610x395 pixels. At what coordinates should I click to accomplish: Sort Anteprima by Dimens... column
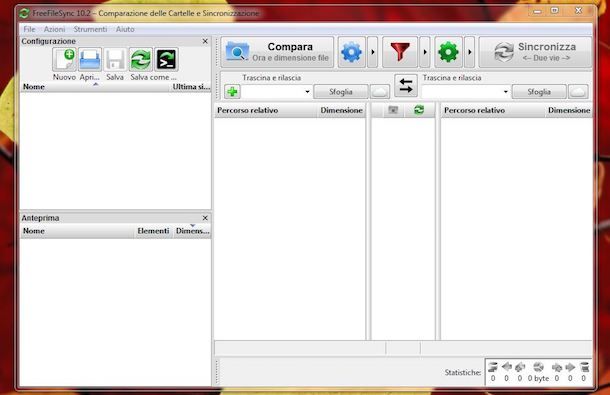pos(192,231)
